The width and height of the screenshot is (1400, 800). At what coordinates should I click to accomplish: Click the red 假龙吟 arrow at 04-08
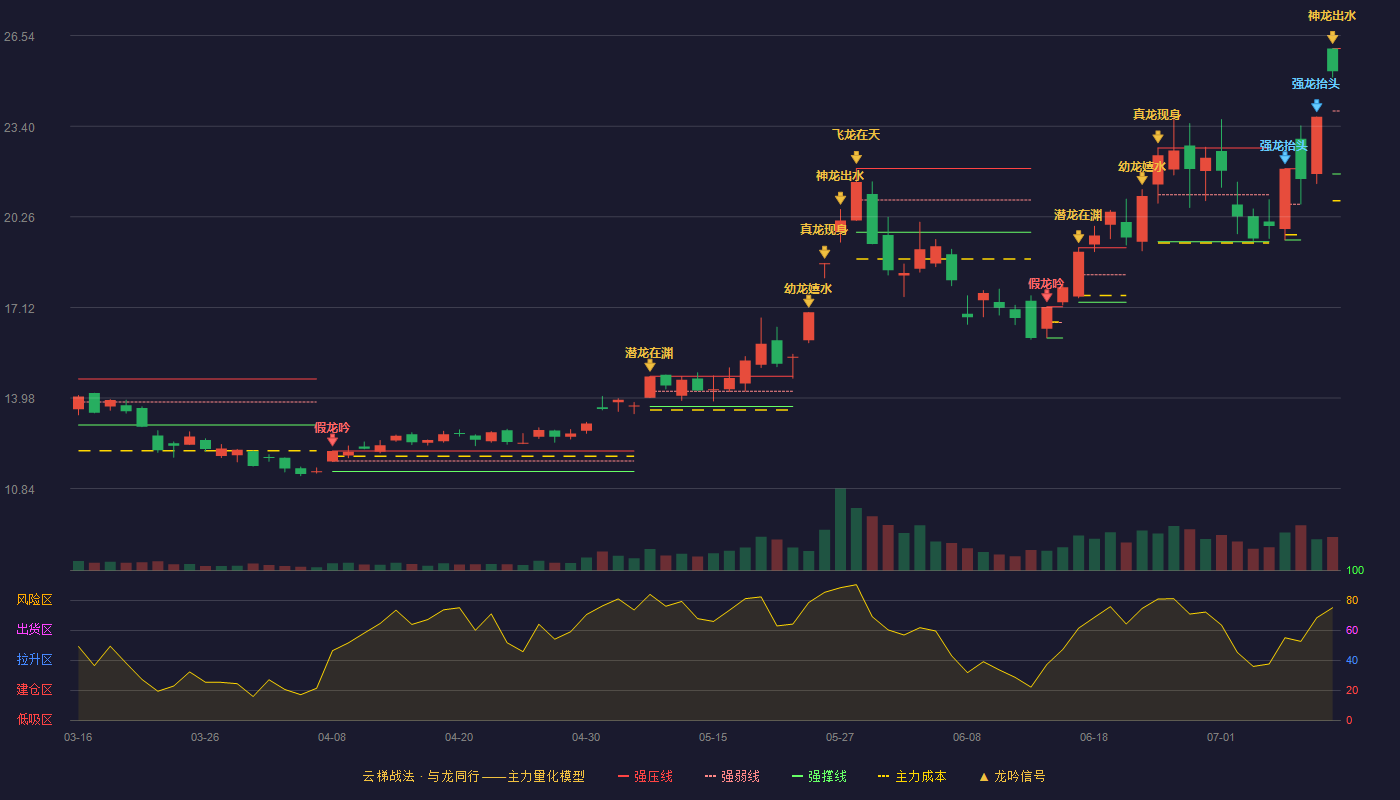pyautogui.click(x=332, y=439)
